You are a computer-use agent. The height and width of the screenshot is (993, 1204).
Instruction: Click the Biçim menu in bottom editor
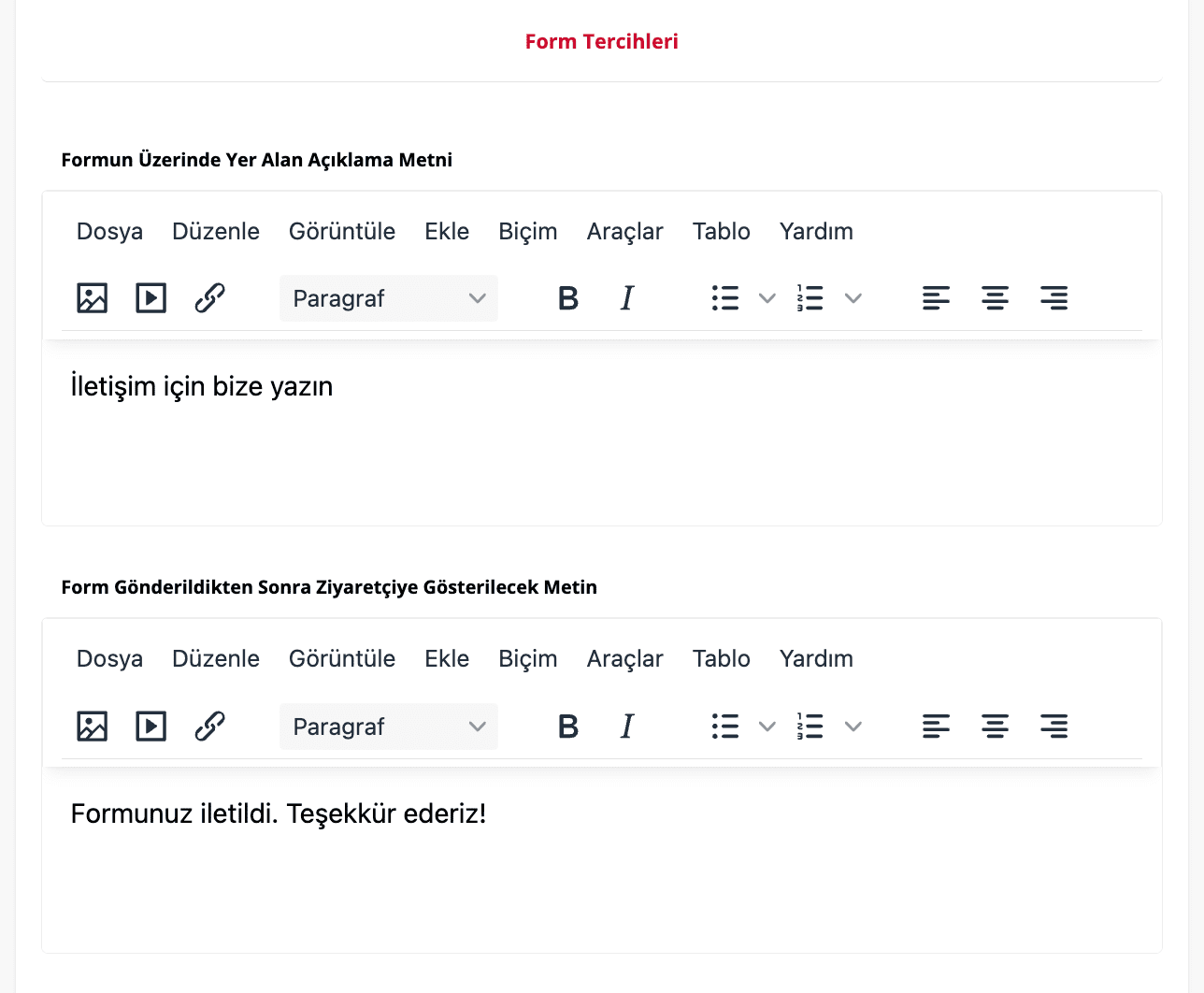(527, 658)
